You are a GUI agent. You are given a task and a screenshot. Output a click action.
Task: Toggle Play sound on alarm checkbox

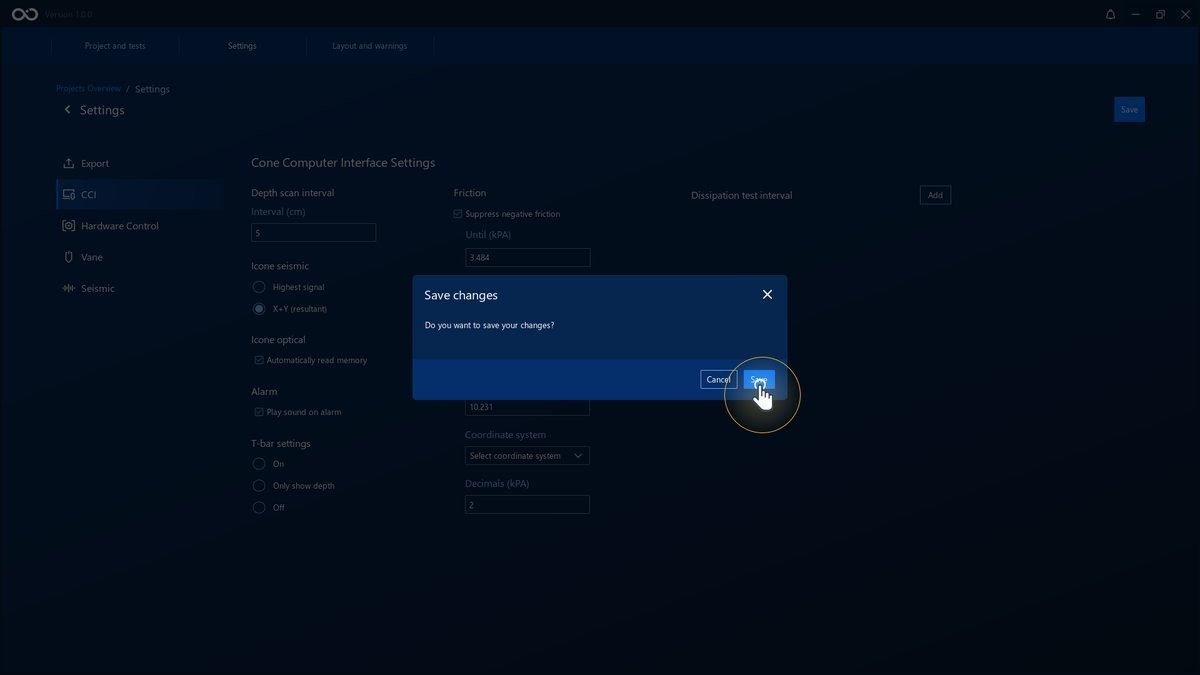coord(259,412)
